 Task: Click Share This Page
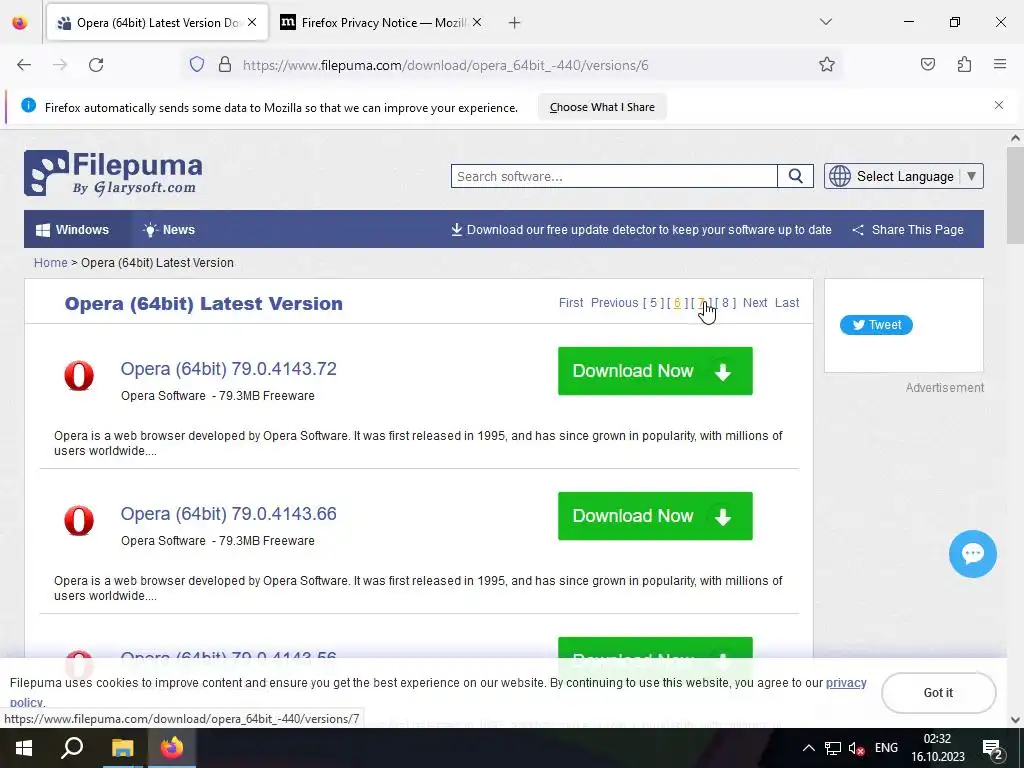[x=908, y=230]
